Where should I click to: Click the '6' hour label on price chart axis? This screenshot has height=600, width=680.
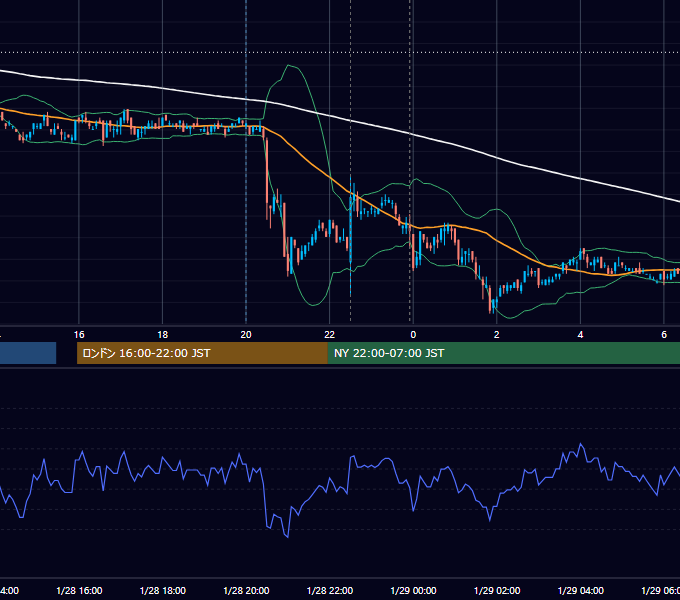(x=664, y=334)
